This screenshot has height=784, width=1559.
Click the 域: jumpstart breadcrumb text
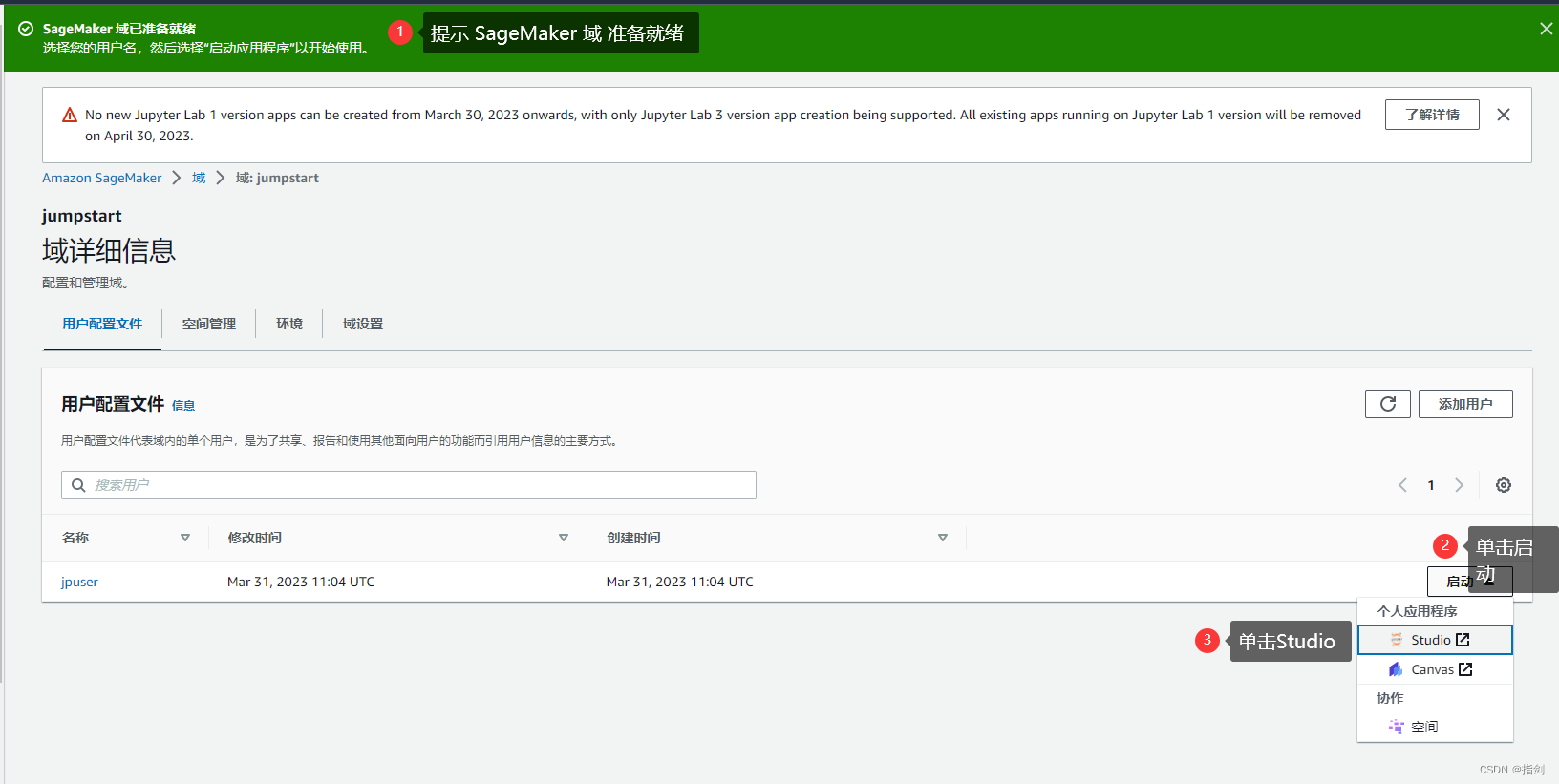pos(277,178)
